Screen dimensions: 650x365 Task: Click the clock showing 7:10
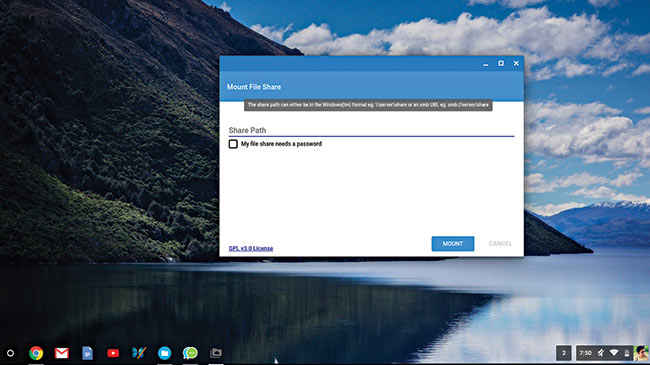[585, 353]
